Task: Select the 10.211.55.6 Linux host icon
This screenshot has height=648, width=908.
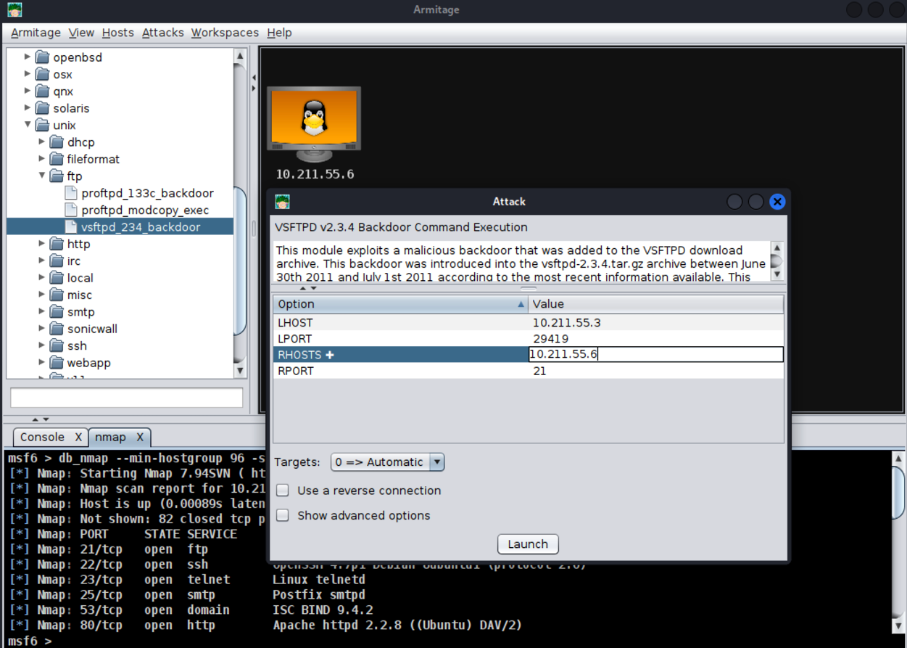Action: 314,125
